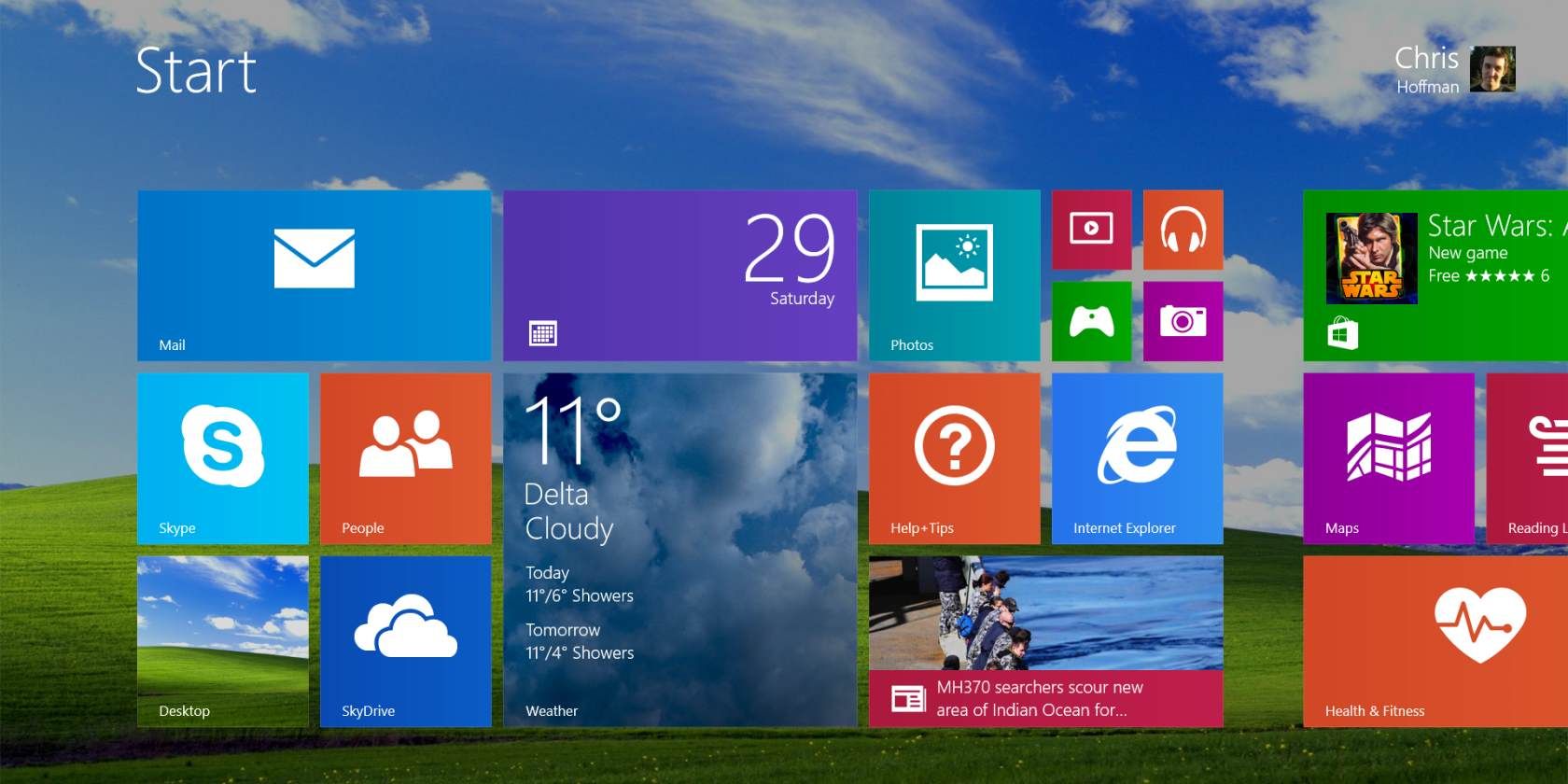1568x784 pixels.
Task: Click the Chris Hoffman account picture
Action: pyautogui.click(x=1492, y=70)
